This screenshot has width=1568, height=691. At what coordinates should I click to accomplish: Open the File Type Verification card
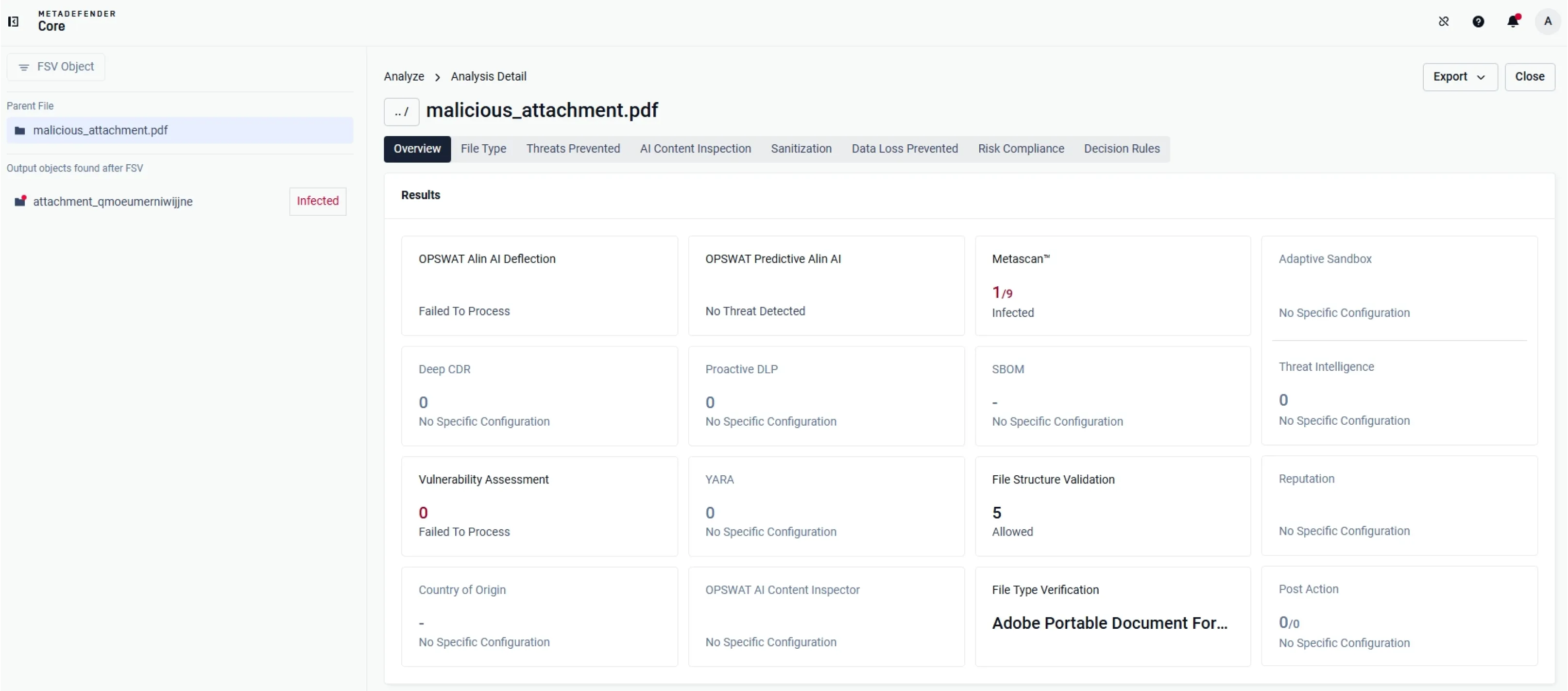pyautogui.click(x=1113, y=616)
